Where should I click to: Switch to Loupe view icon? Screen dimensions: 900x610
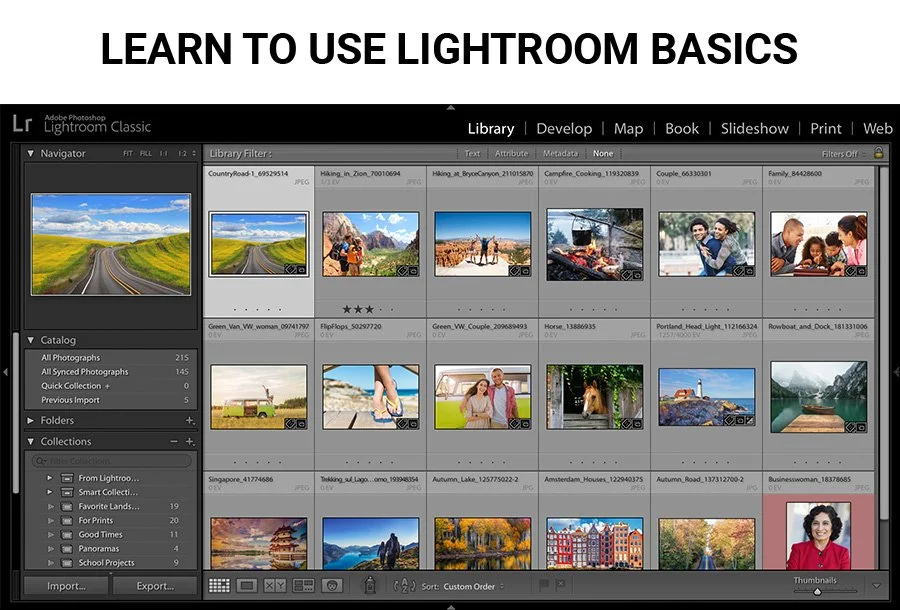click(x=247, y=585)
